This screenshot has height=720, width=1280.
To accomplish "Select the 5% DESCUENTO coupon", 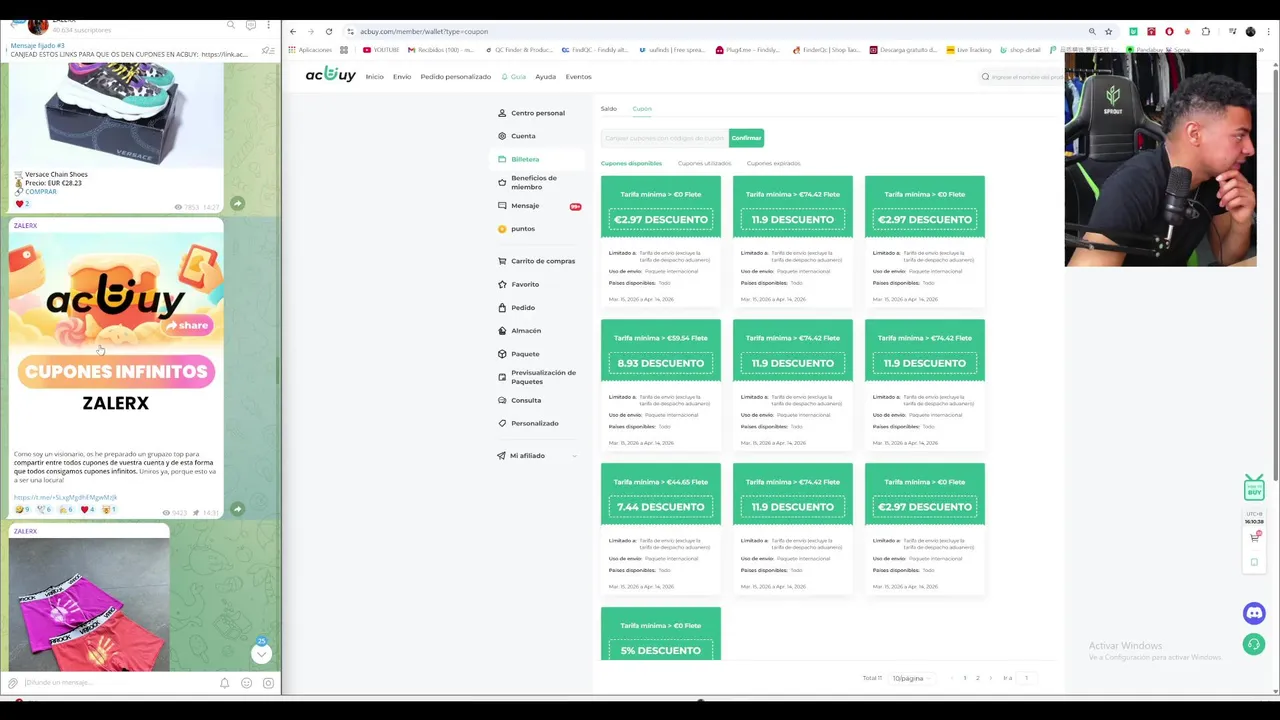I will point(660,634).
